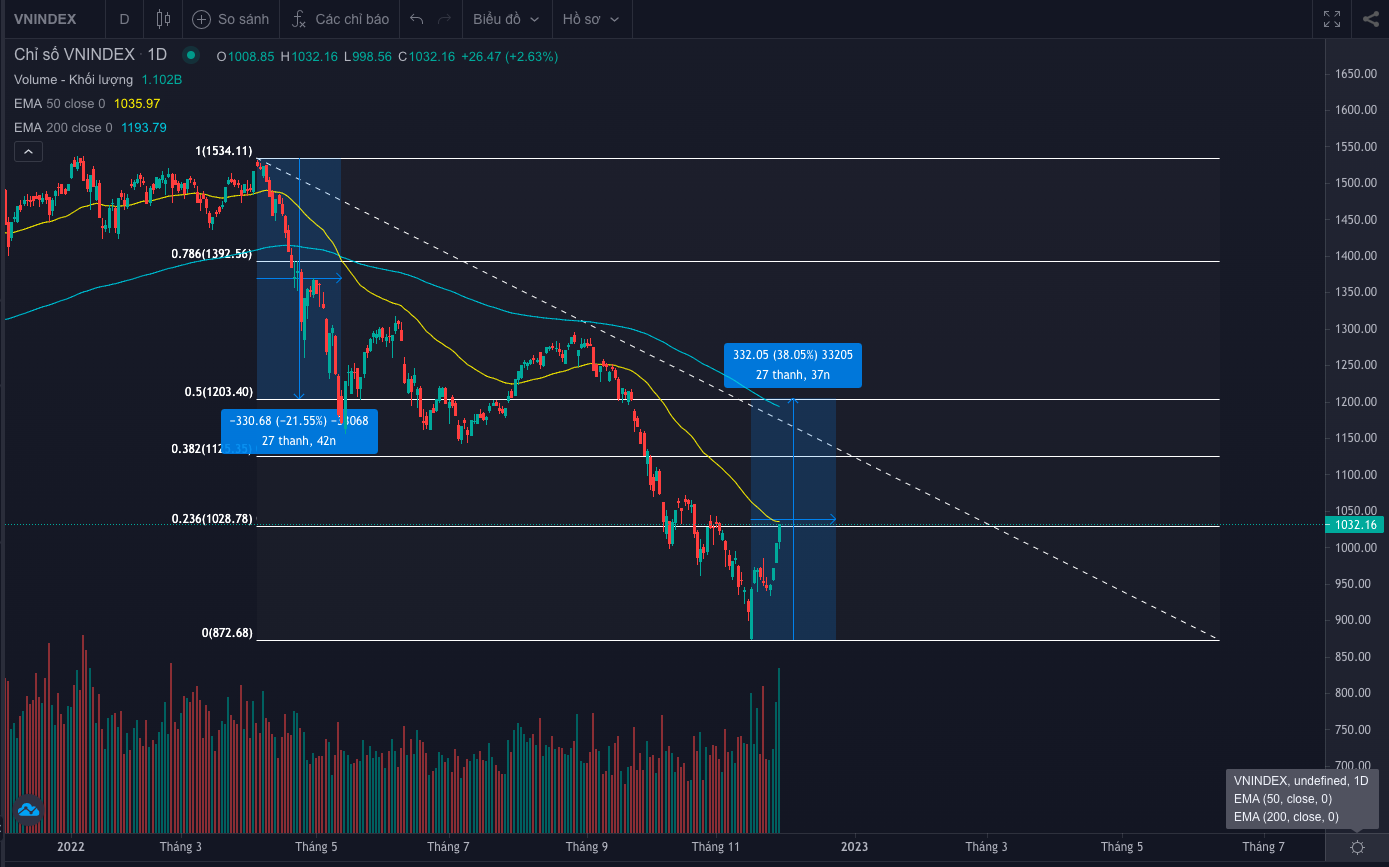Viewport: 1389px width, 867px height.
Task: Open the fx indicators icon
Action: (298, 19)
